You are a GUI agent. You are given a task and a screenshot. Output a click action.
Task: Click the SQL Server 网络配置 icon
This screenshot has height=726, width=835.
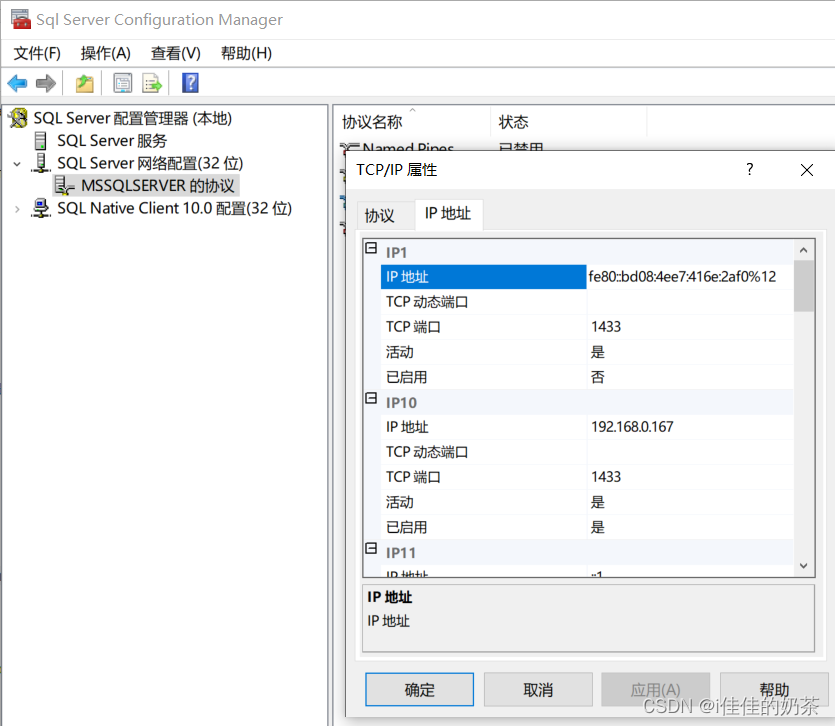(x=40, y=163)
